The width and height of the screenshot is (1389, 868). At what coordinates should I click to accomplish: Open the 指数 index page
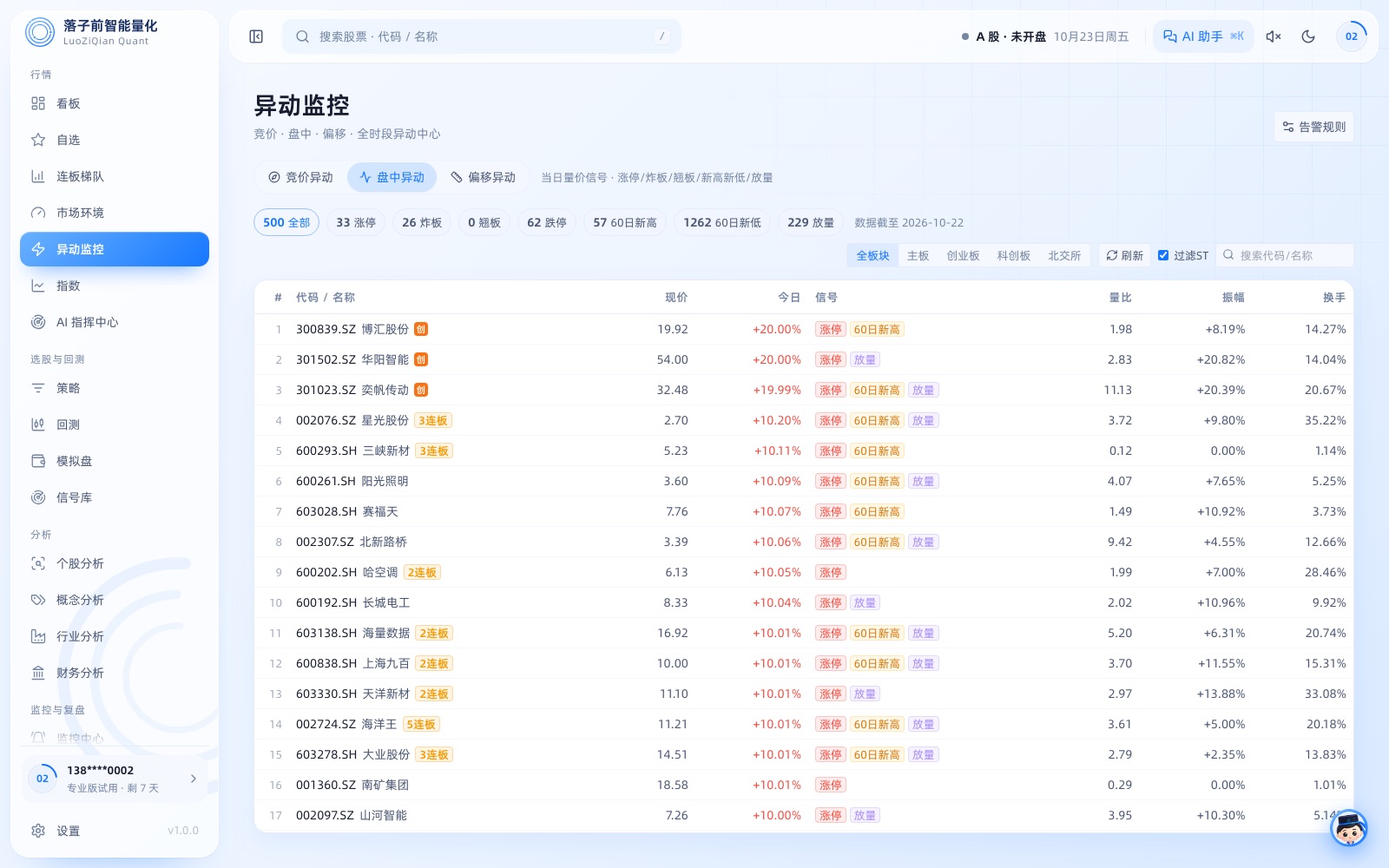tap(115, 286)
